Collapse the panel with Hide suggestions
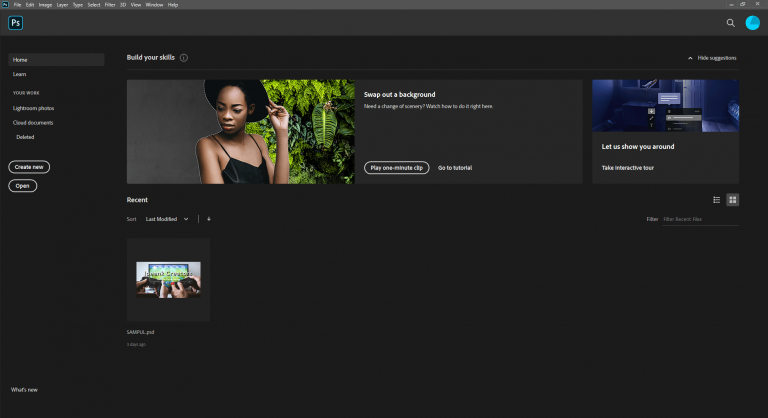Screen dimensions: 768x418 (x=712, y=58)
